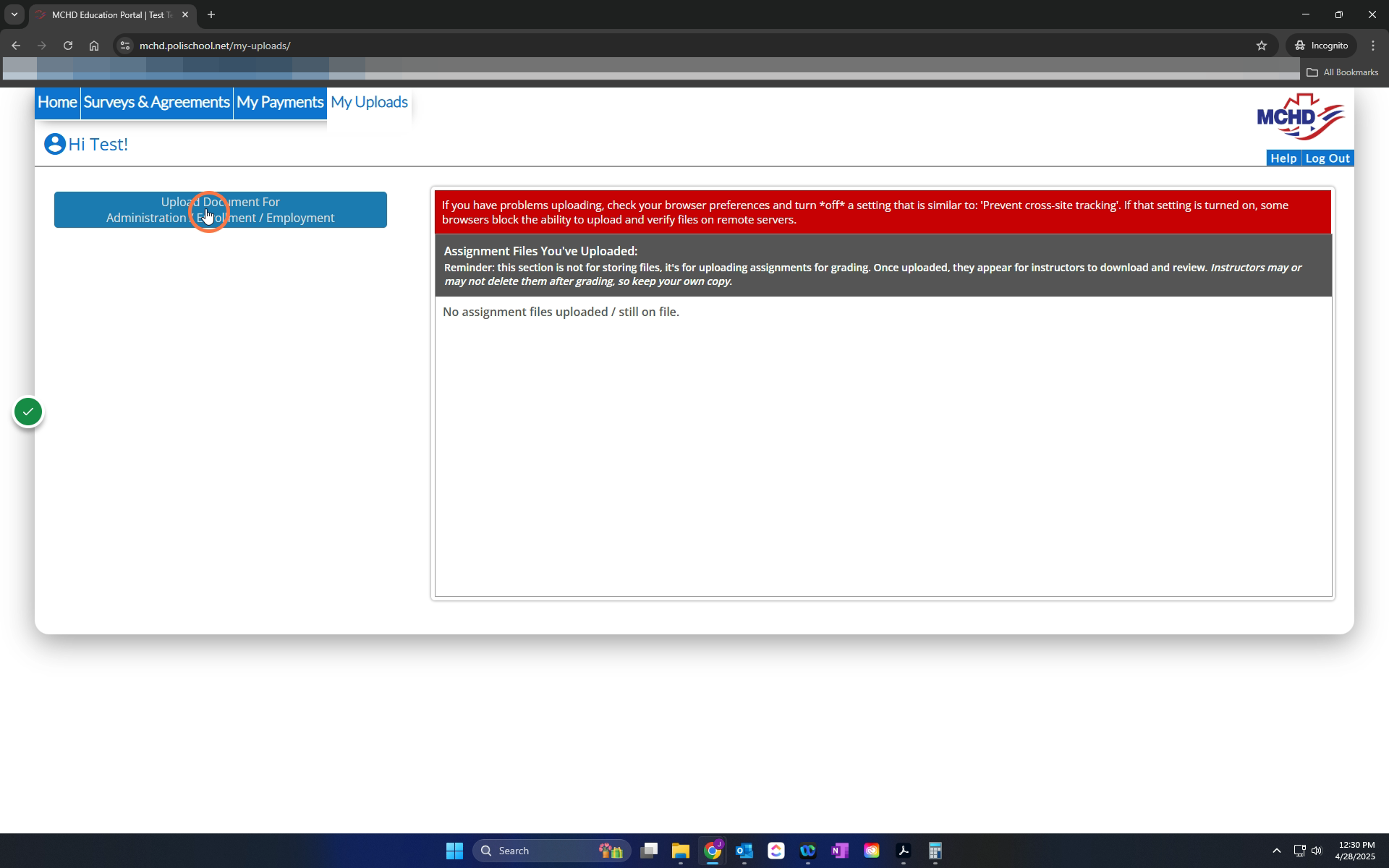Screen dimensions: 1389x868
Task: Open the Help link
Action: click(1283, 158)
